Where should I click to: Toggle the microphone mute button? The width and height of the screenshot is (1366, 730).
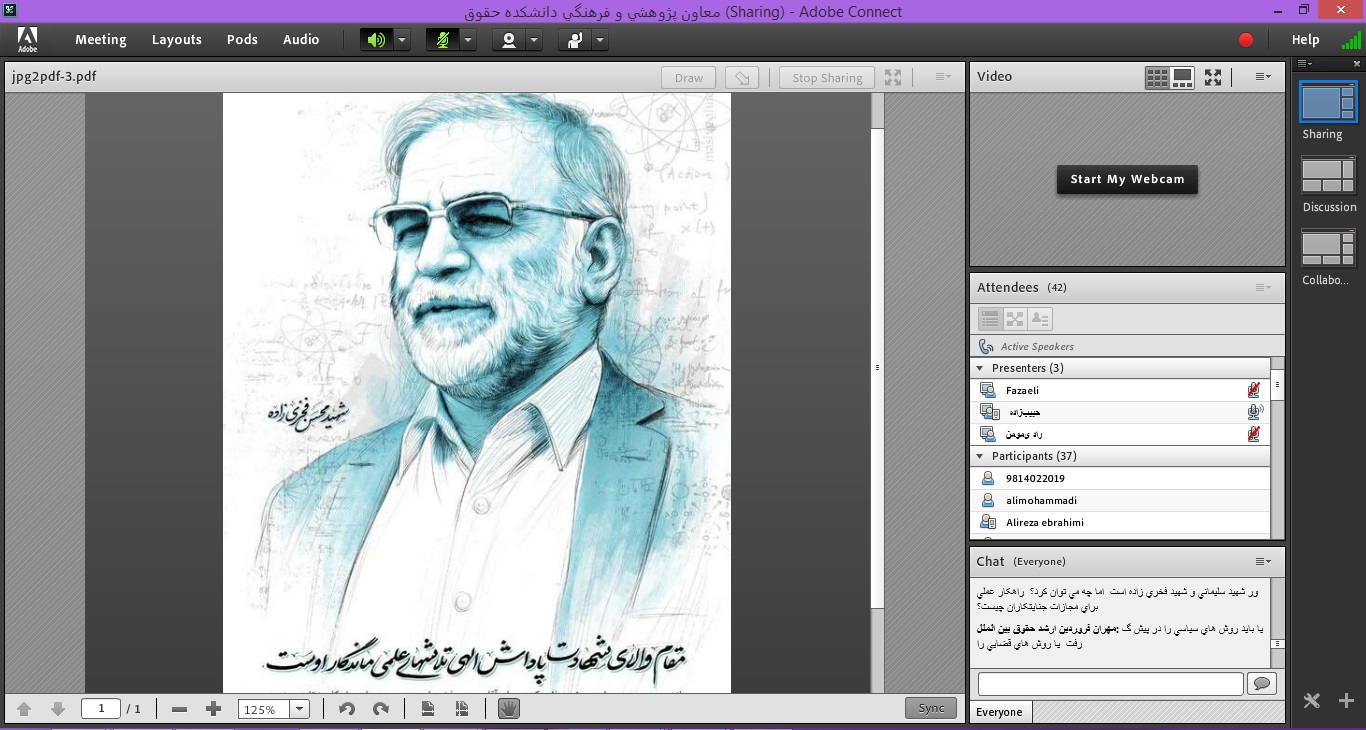tap(442, 40)
